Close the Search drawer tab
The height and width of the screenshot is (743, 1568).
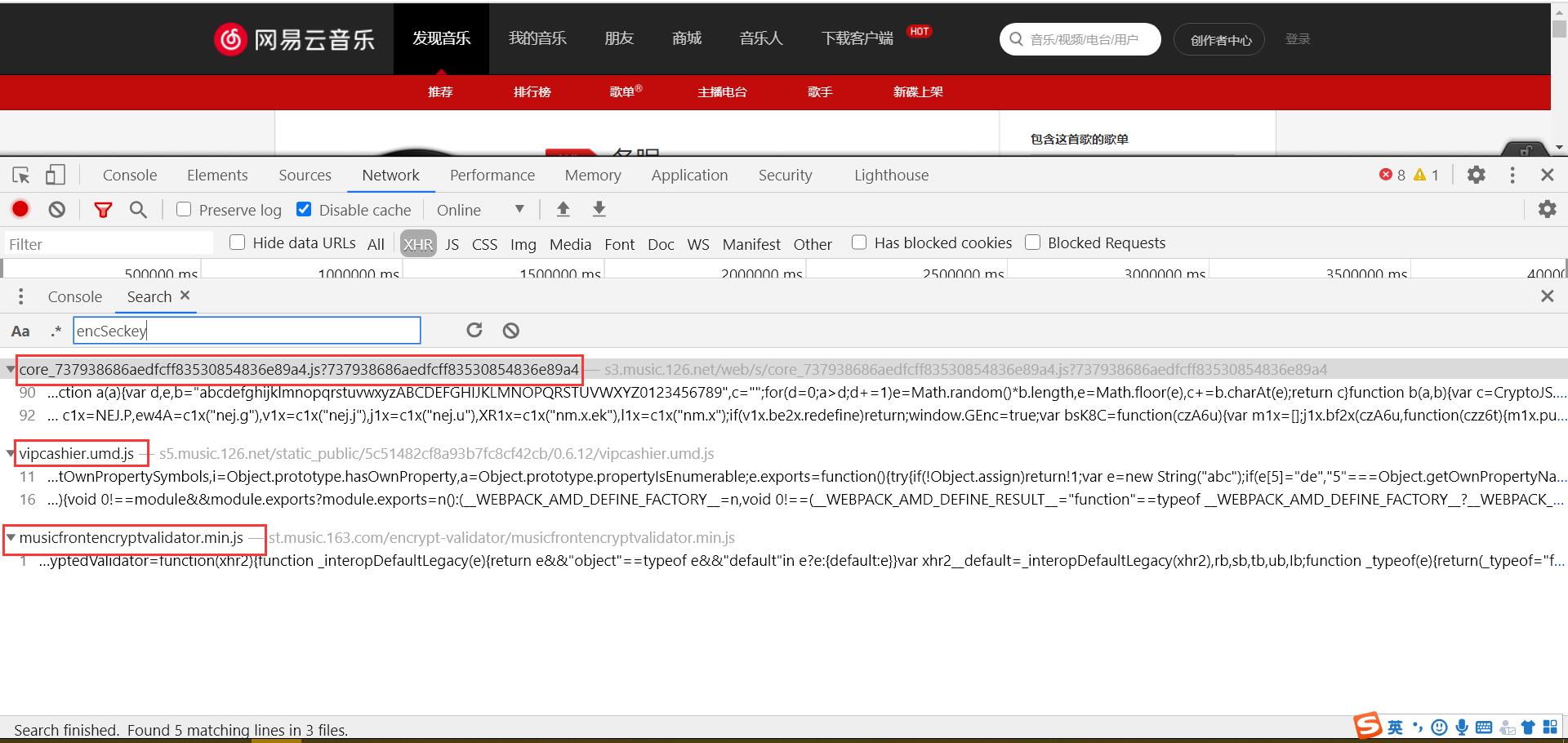(x=185, y=296)
